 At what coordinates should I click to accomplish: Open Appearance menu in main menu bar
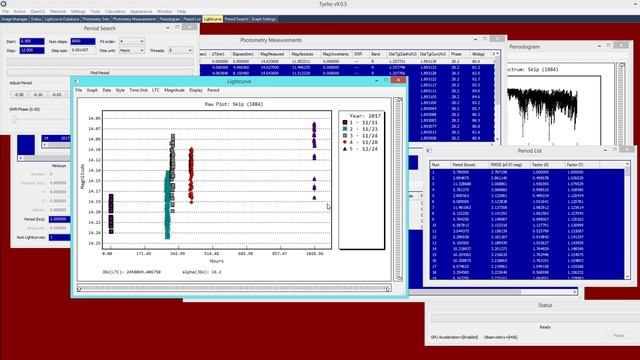[141, 11]
